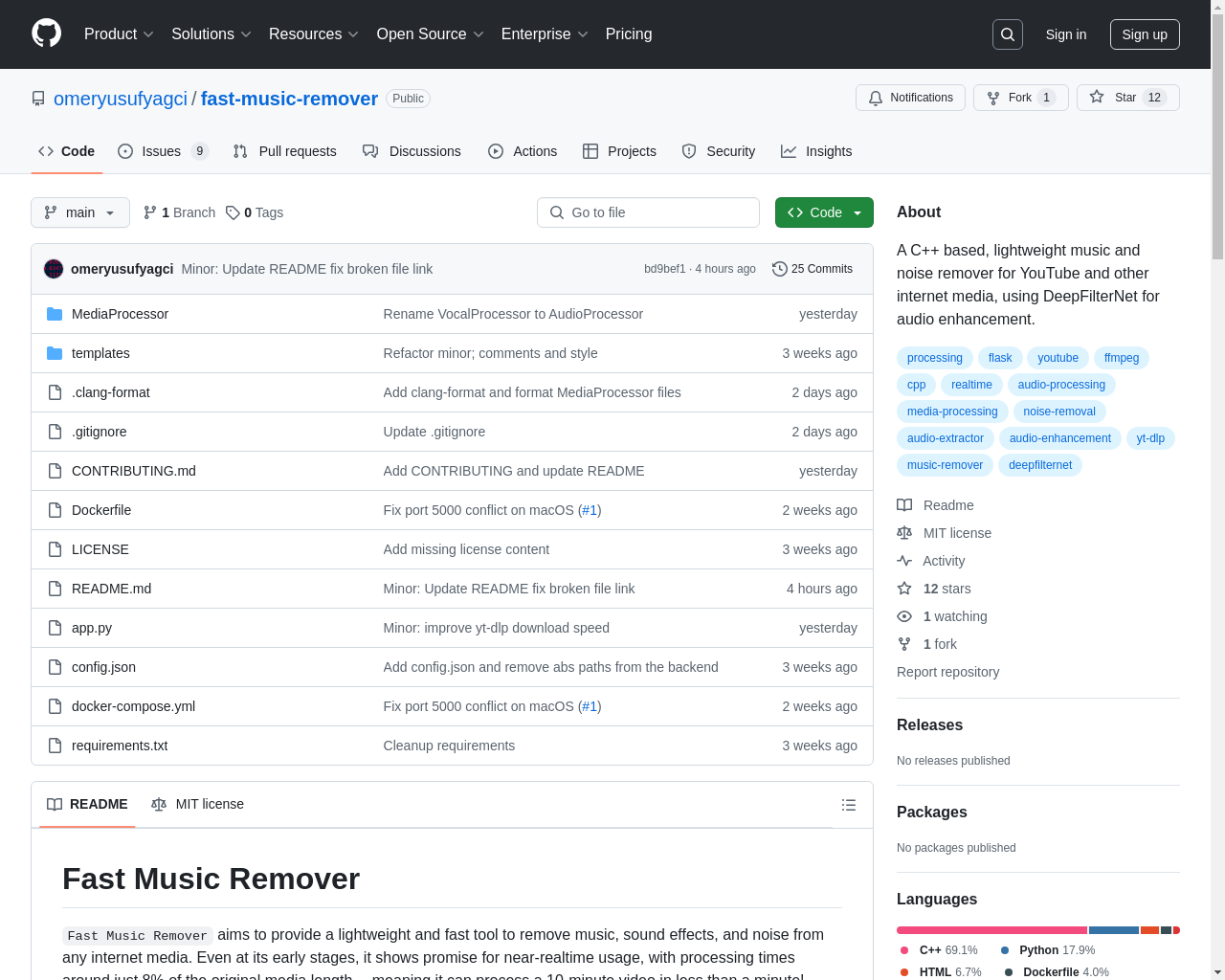Open commit hash bd9bef1

tap(664, 269)
